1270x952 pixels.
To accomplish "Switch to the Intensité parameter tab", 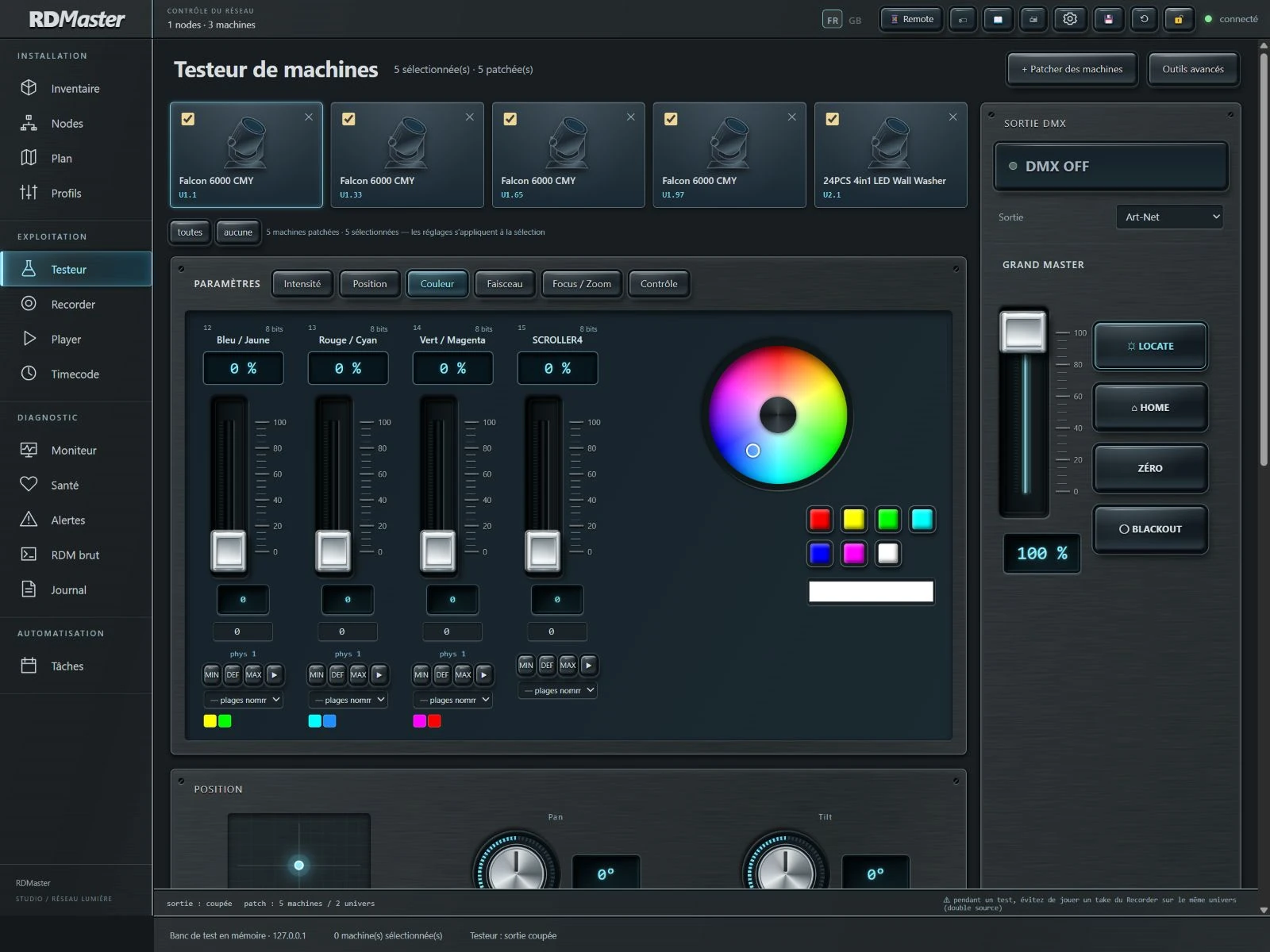I will (x=302, y=284).
